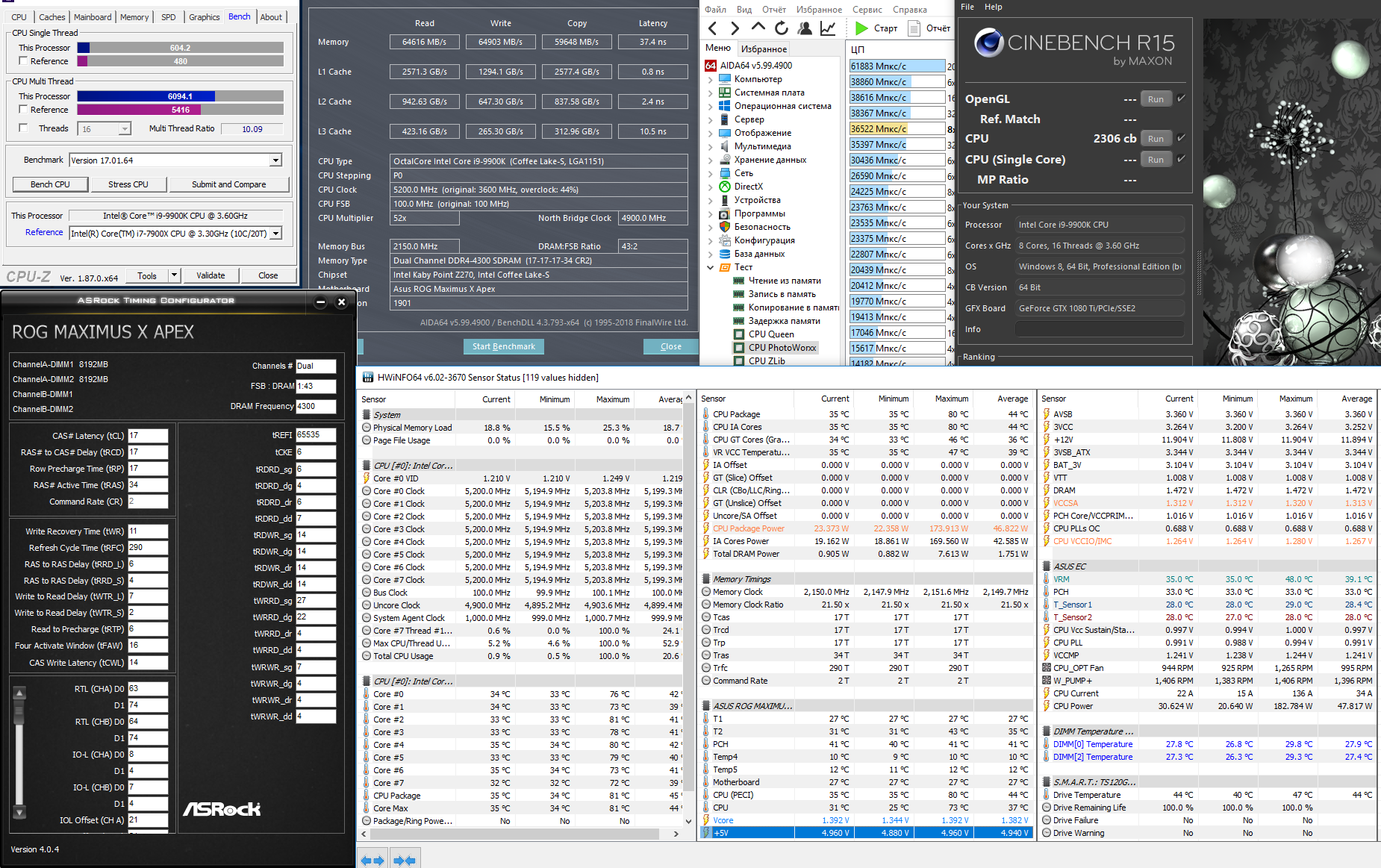Select the 36522 Мпкс/с result row in AIDA64
This screenshot has height=868, width=1381.
coord(897,129)
